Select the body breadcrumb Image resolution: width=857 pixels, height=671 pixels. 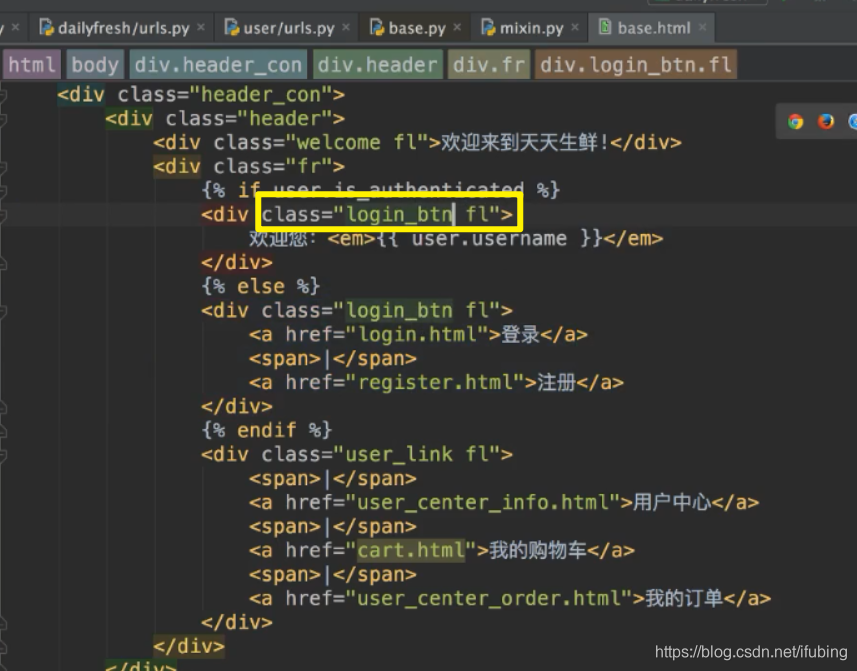95,65
